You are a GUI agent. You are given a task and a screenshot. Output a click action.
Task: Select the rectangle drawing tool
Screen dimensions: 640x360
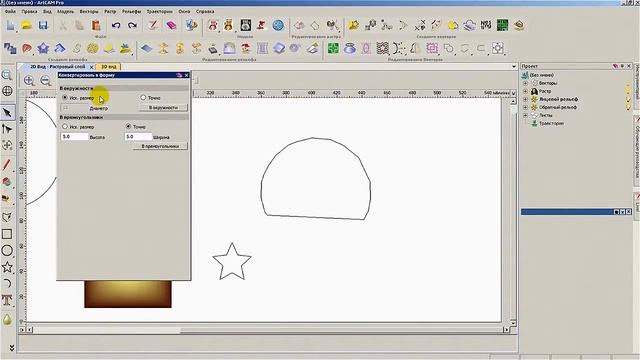pos(7,234)
